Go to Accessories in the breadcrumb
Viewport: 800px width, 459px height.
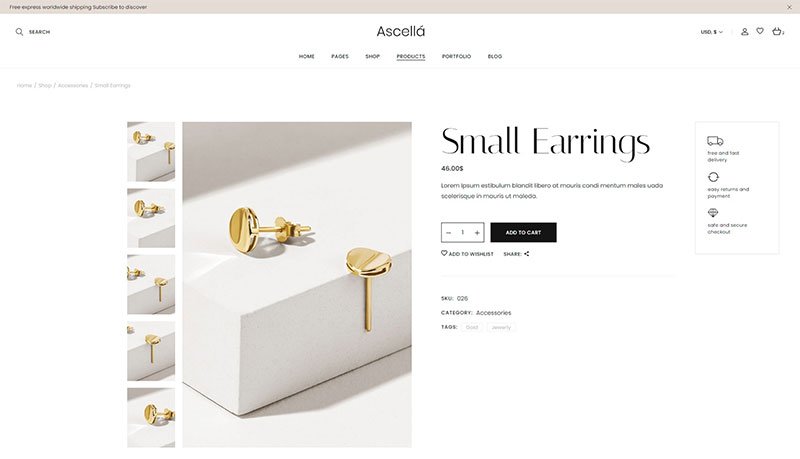[x=73, y=85]
